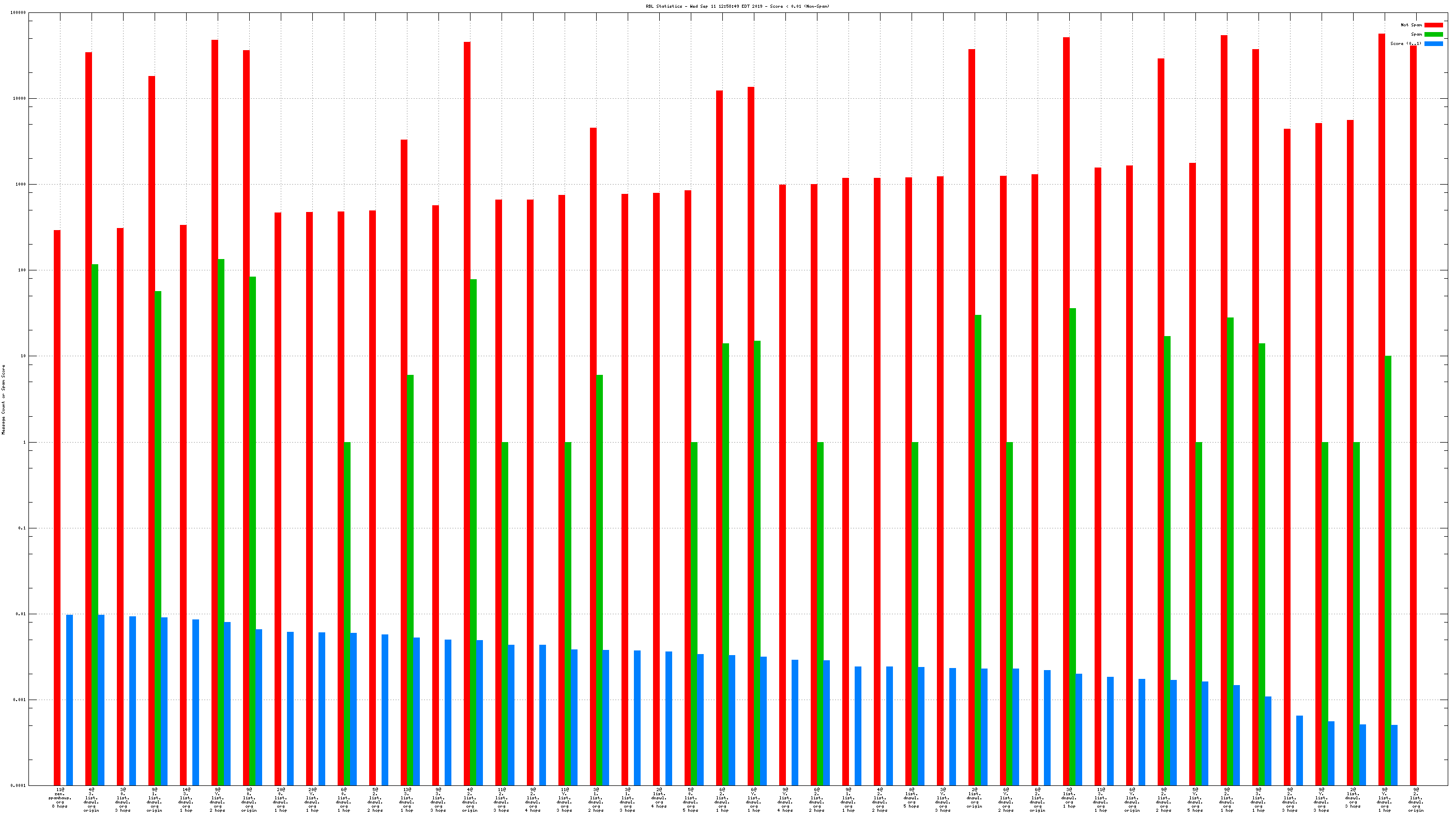
Task: Click the RBL Statistics chart title
Action: click(738, 6)
